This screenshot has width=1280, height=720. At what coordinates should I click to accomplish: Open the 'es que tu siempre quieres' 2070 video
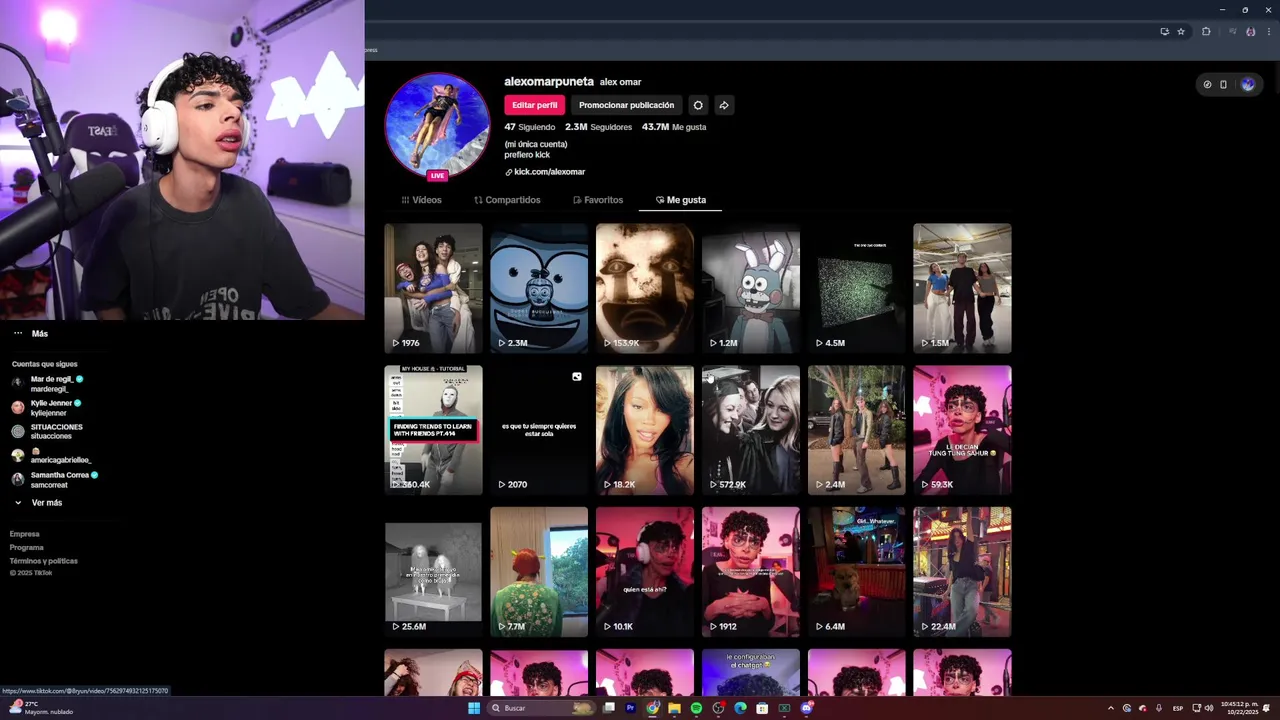[x=539, y=430]
